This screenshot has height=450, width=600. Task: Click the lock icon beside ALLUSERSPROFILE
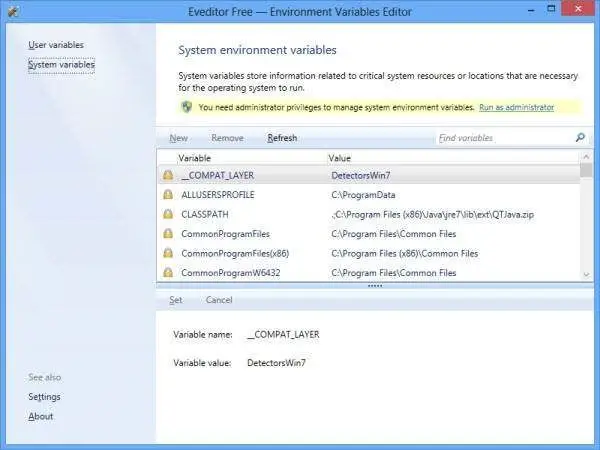168,194
